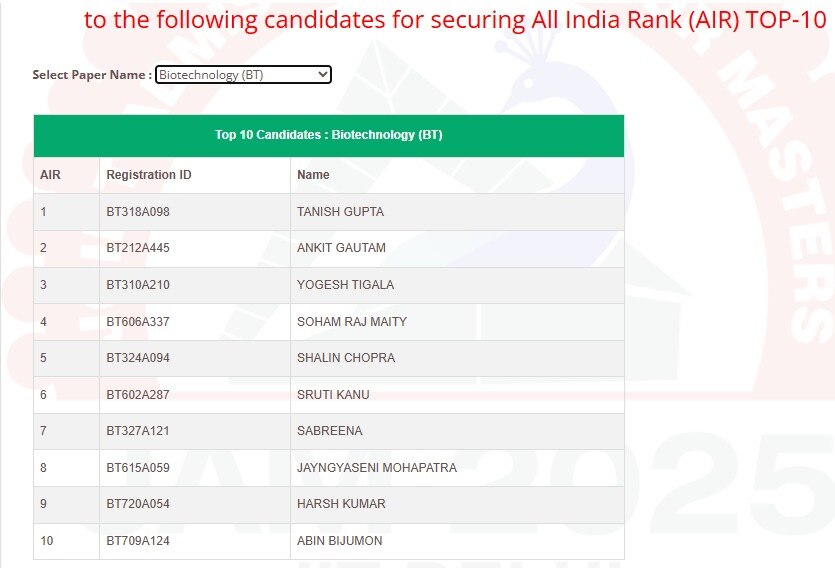
Task: Click registration ID BT327A121
Action: click(138, 431)
